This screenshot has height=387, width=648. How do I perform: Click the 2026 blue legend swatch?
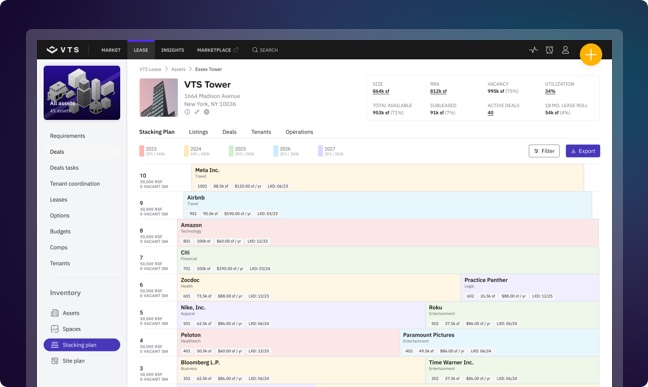(276, 151)
